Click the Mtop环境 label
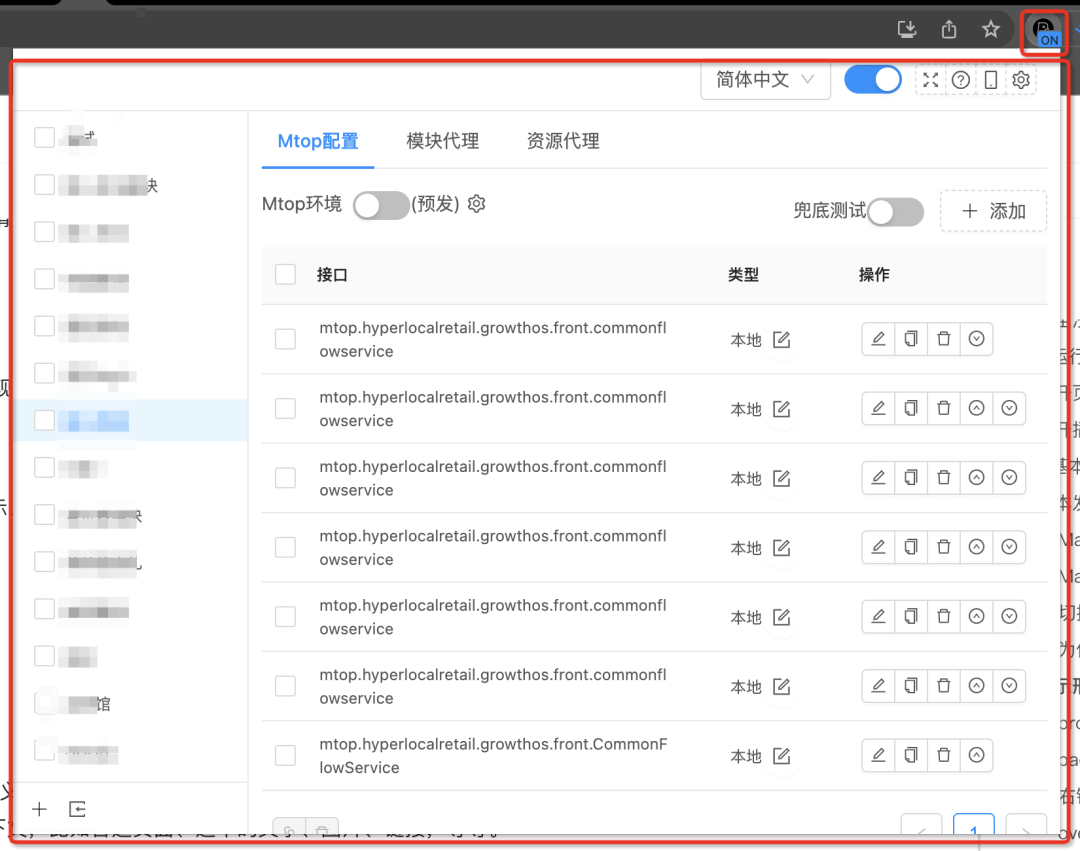Viewport: 1080px width, 851px height. [x=302, y=204]
